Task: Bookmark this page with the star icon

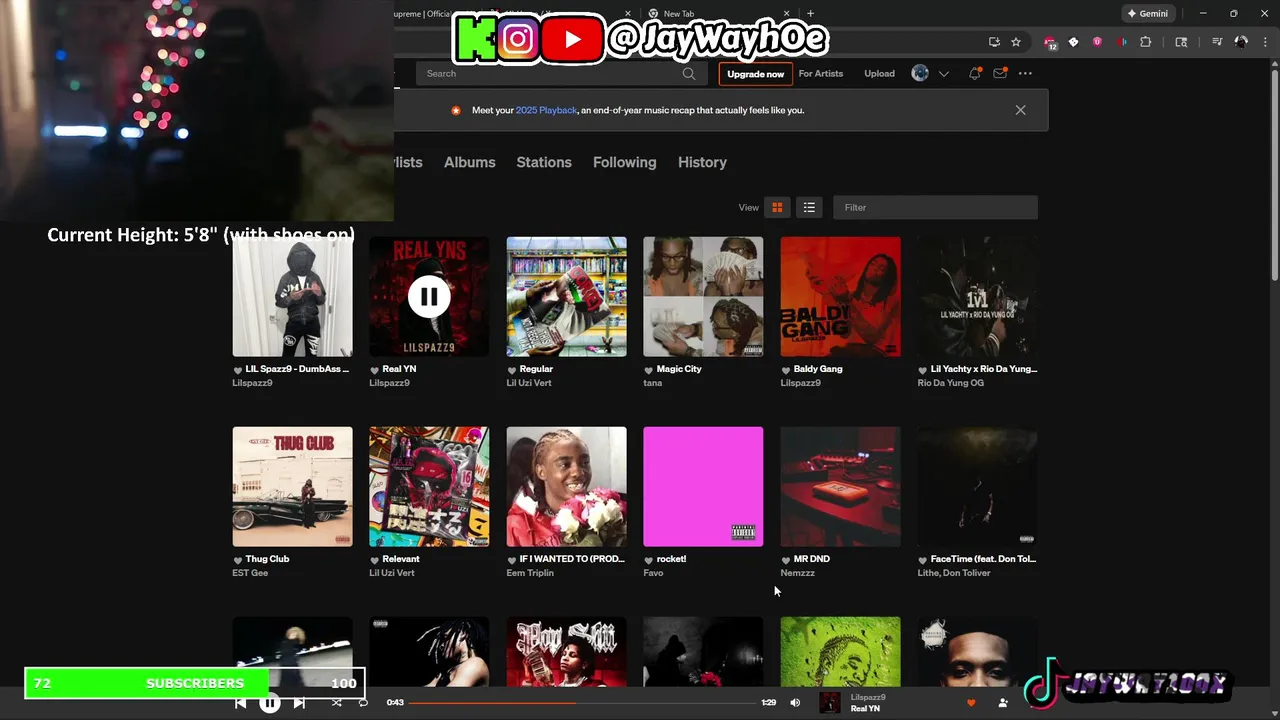Action: tap(1016, 42)
